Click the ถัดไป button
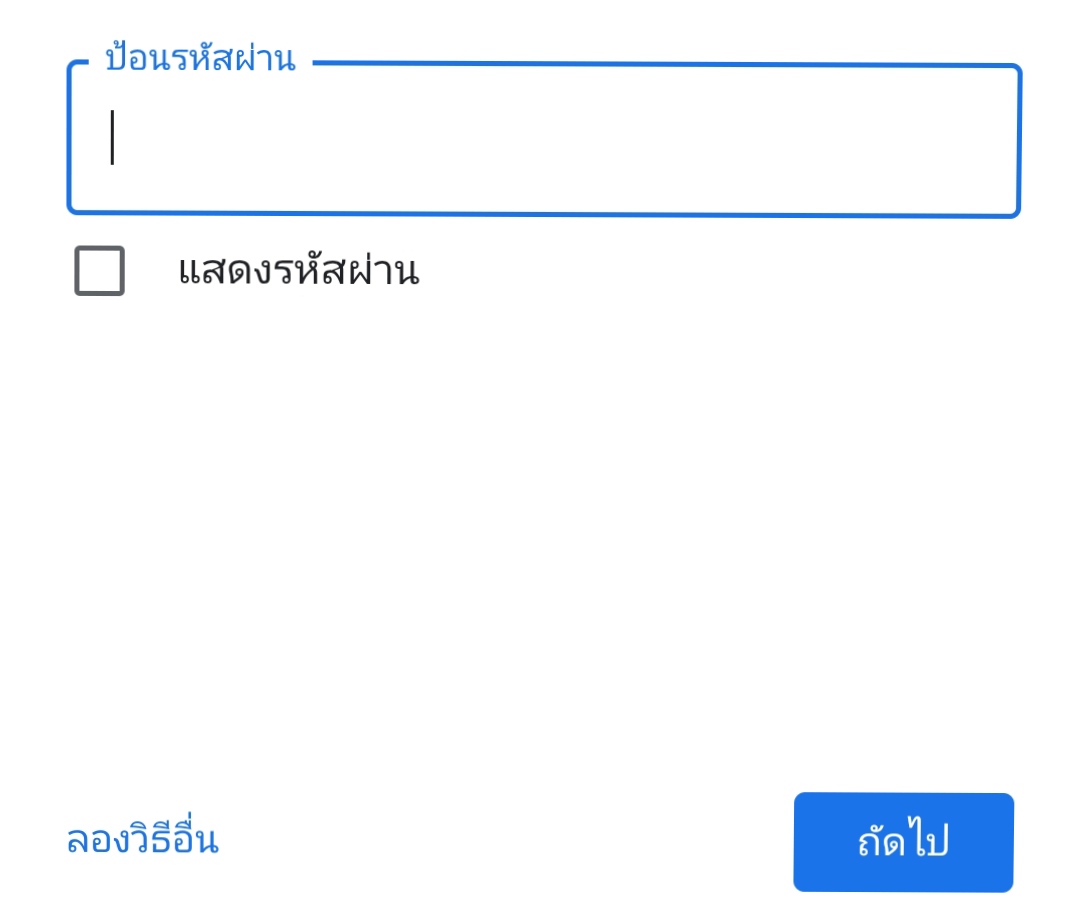Image resolution: width=1074 pixels, height=912 pixels. tap(903, 842)
